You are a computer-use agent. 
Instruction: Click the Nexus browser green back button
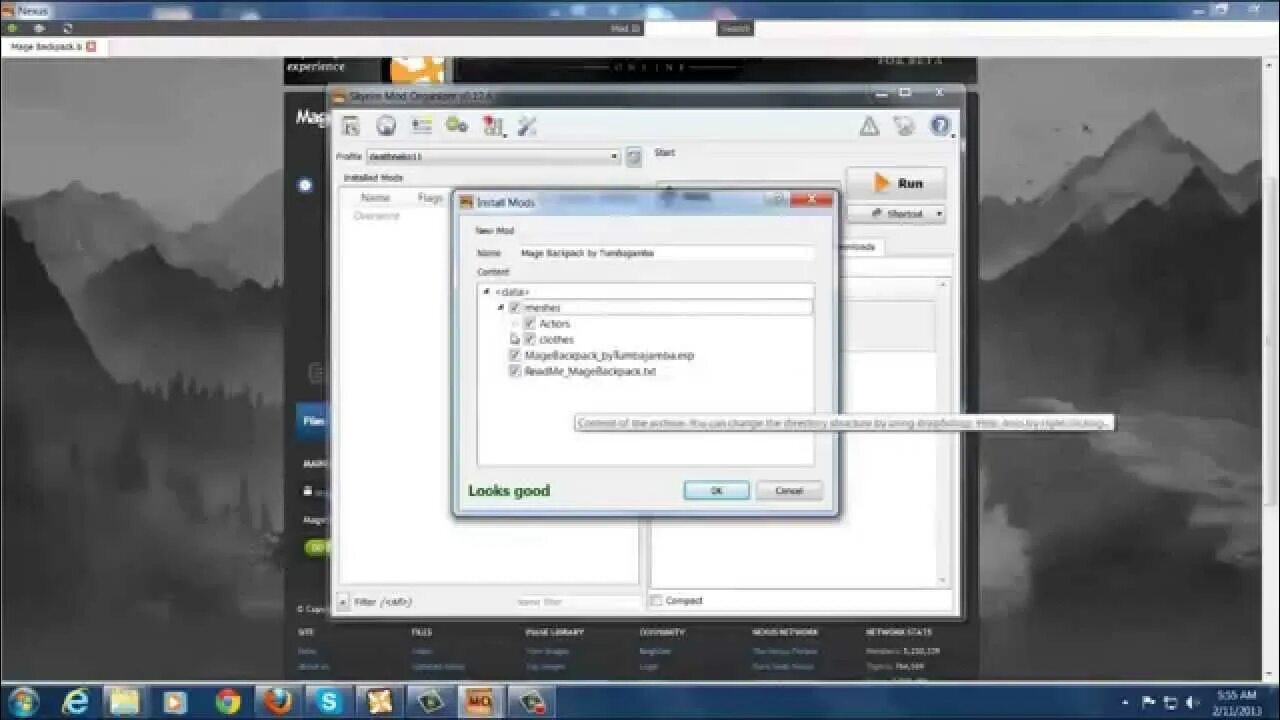coord(11,28)
